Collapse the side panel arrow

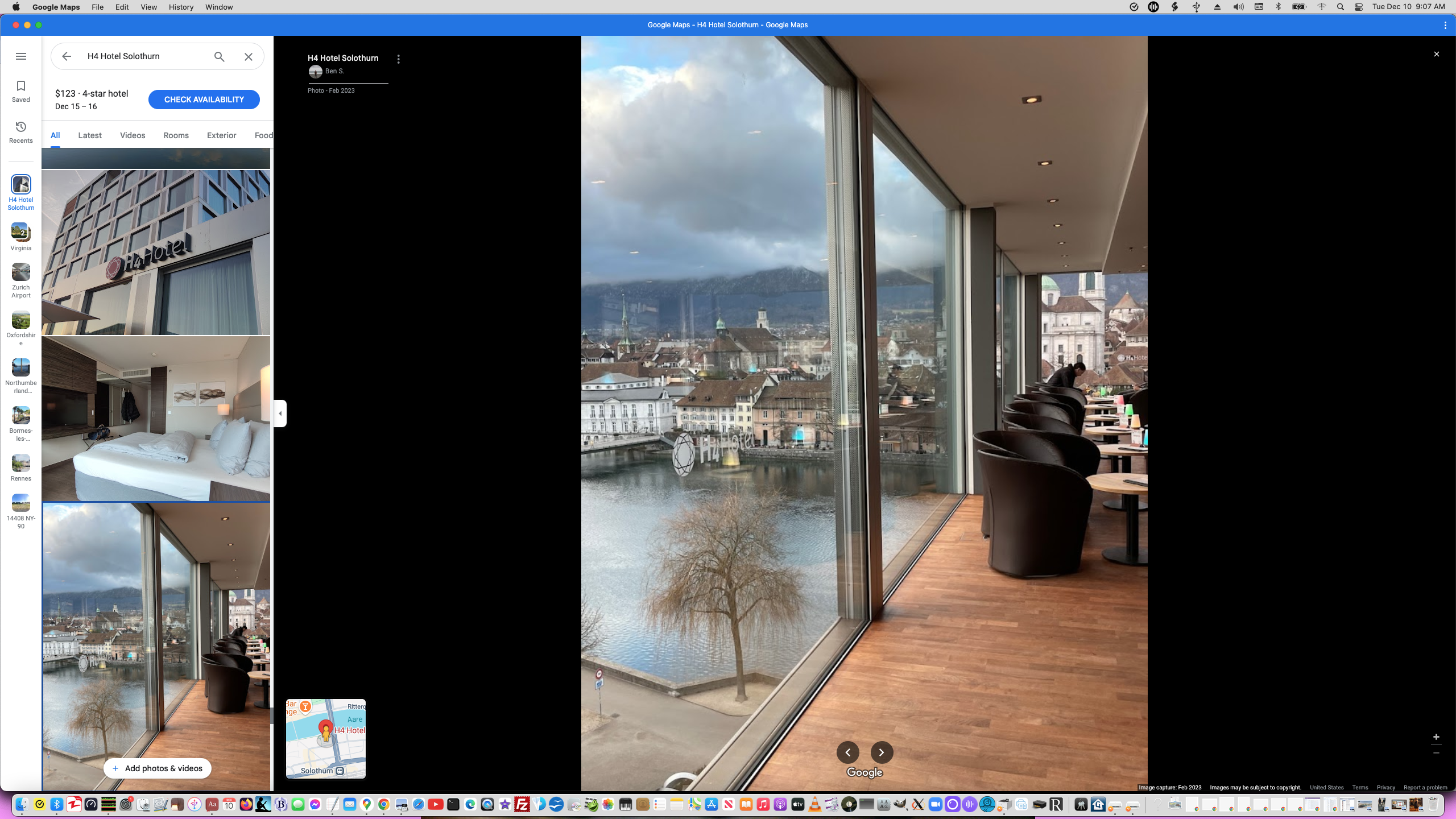280,413
